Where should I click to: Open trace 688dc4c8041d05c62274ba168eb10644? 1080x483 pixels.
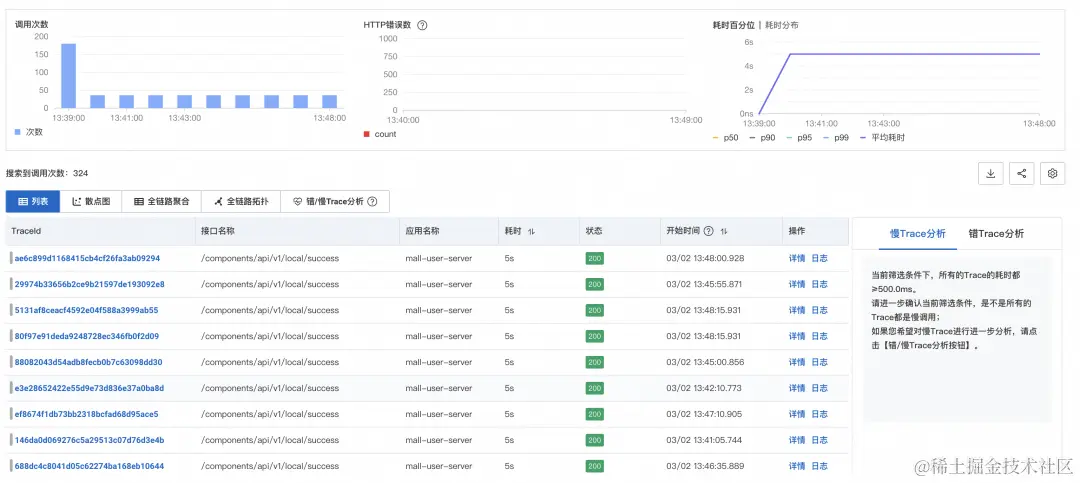point(90,466)
